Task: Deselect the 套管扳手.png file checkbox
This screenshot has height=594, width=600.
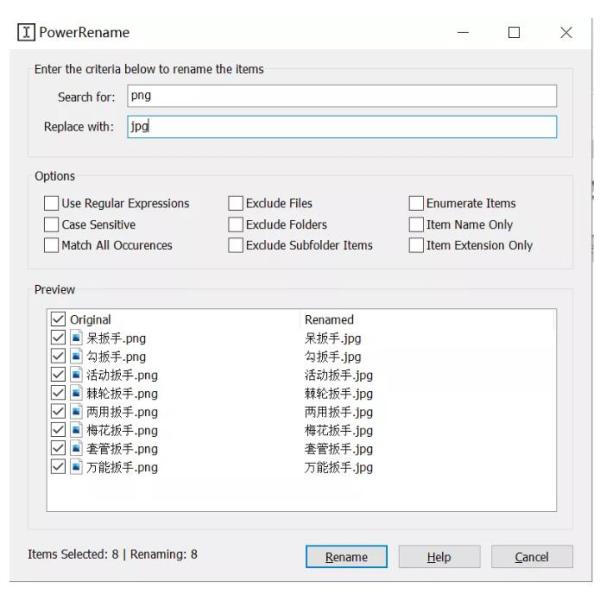Action: pos(58,449)
